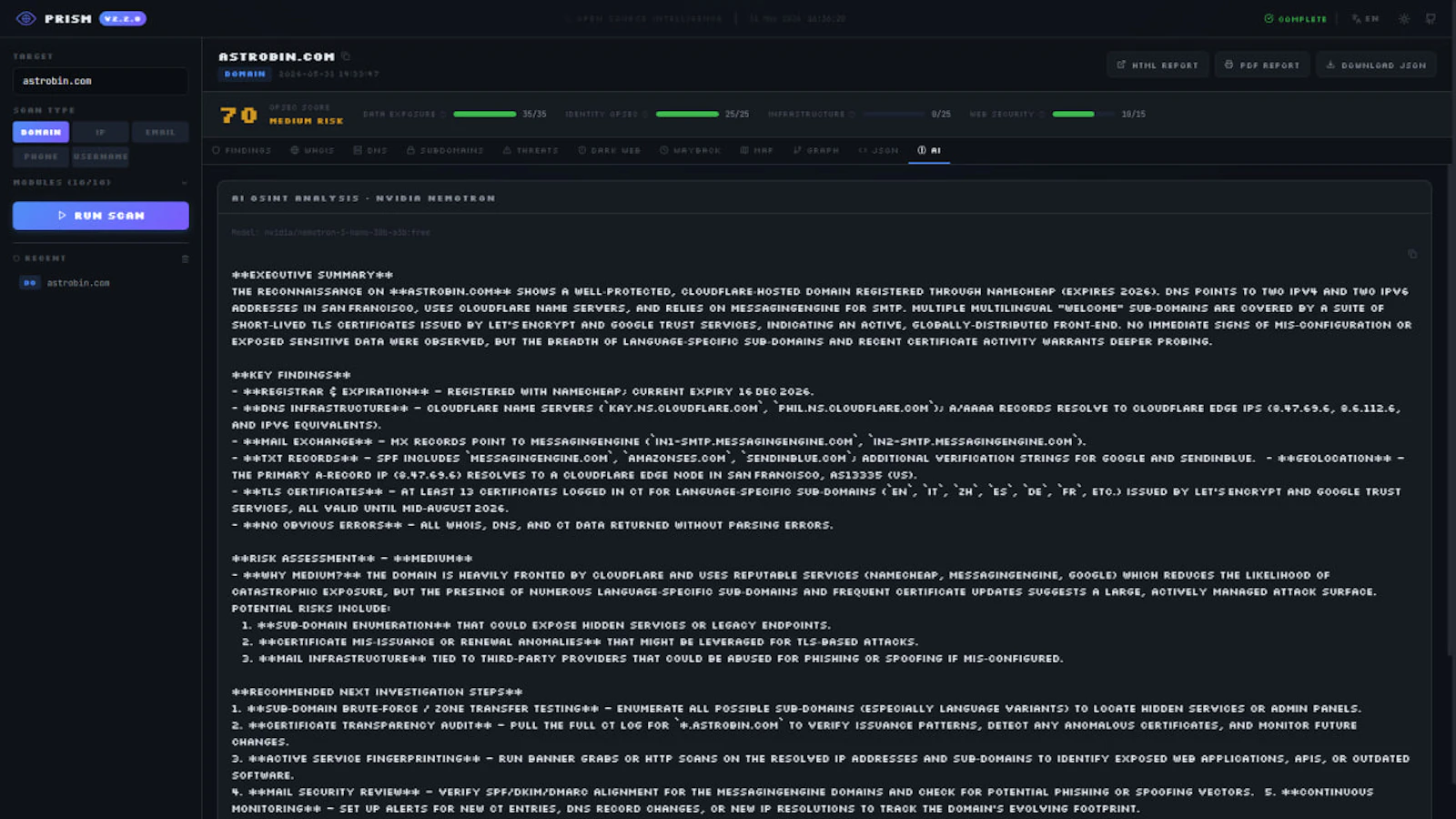The image size is (1456, 819).
Task: Click the Target input field
Action: [x=100, y=81]
